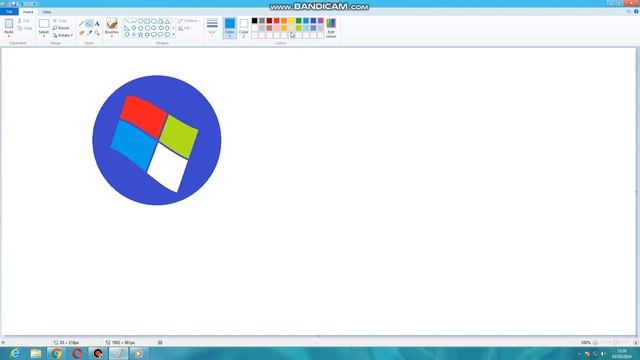Choose the Cloud callout shape

167,35
